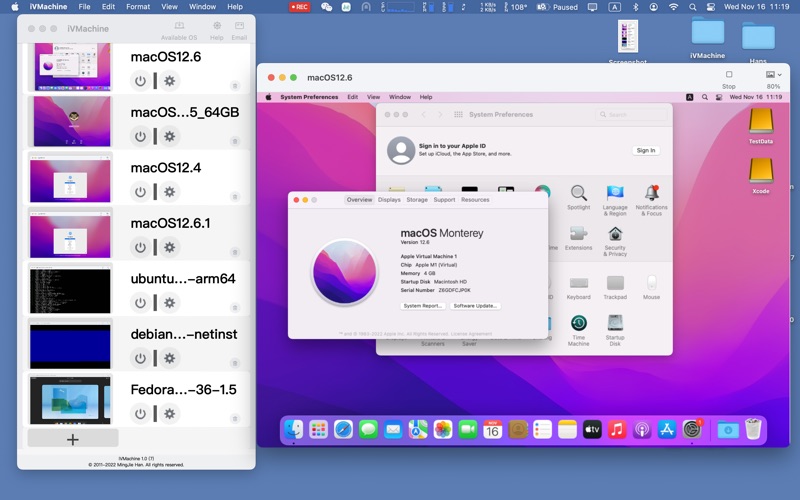Open Startup Disk preferences pane
The height and width of the screenshot is (500, 800).
point(615,330)
